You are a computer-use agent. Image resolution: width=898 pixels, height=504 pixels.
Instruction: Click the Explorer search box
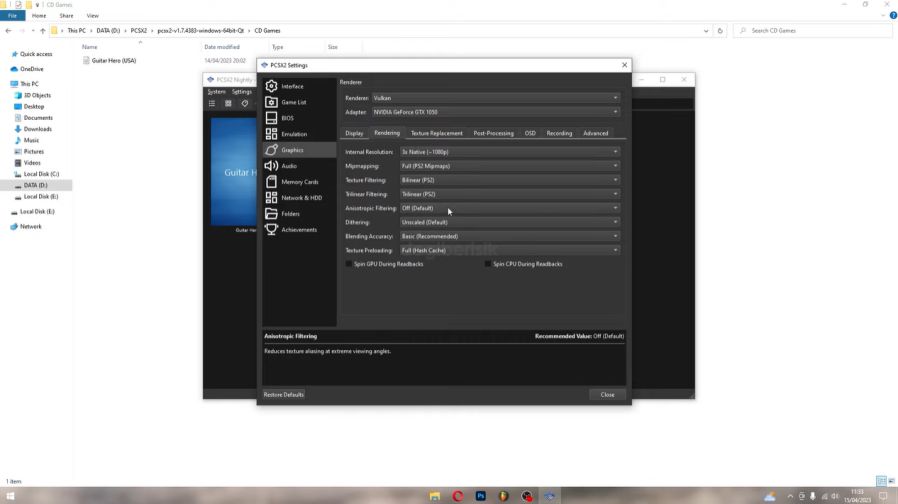click(813, 31)
